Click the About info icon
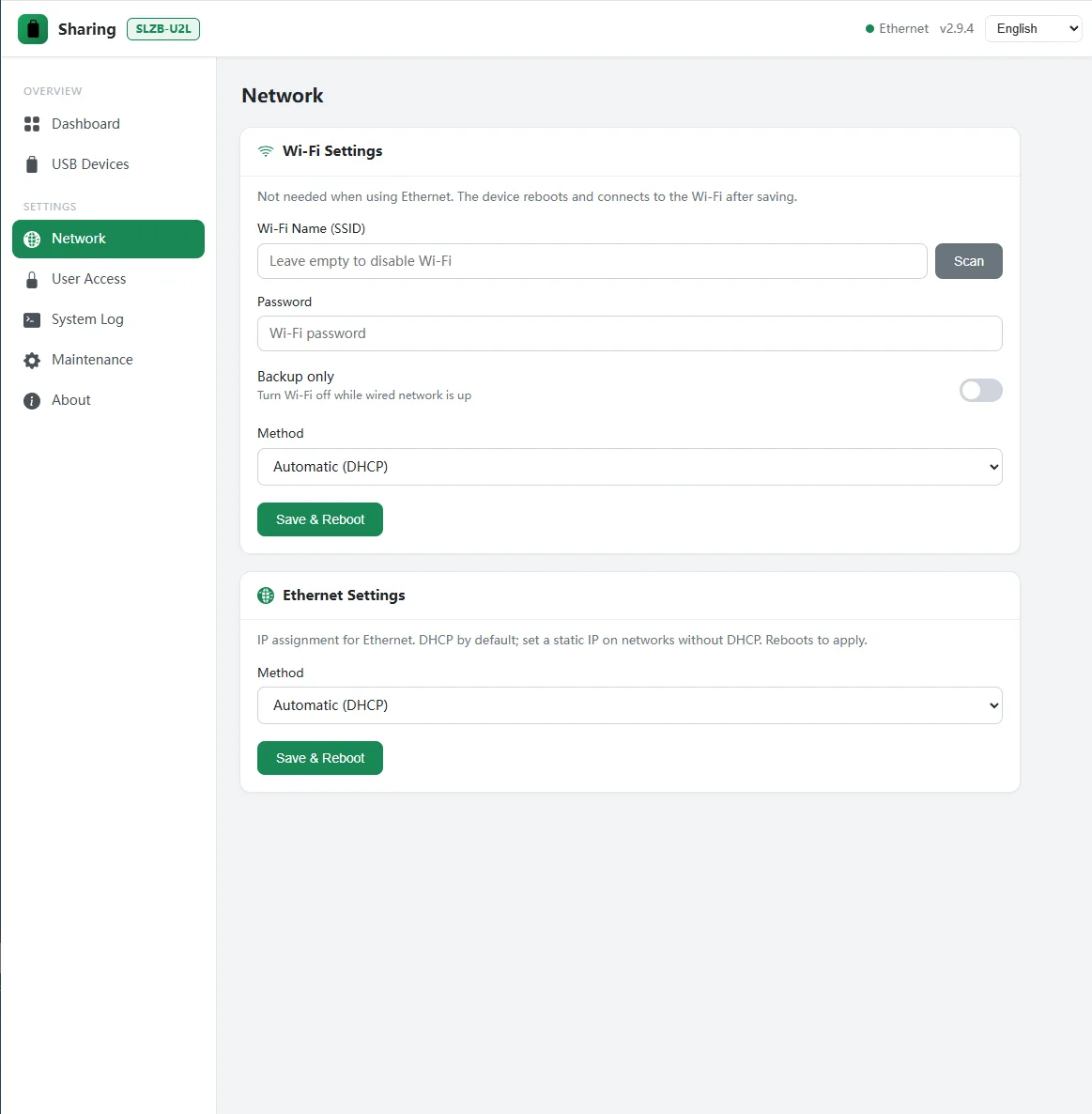Screen dimensions: 1092x1114 [x=32, y=401]
